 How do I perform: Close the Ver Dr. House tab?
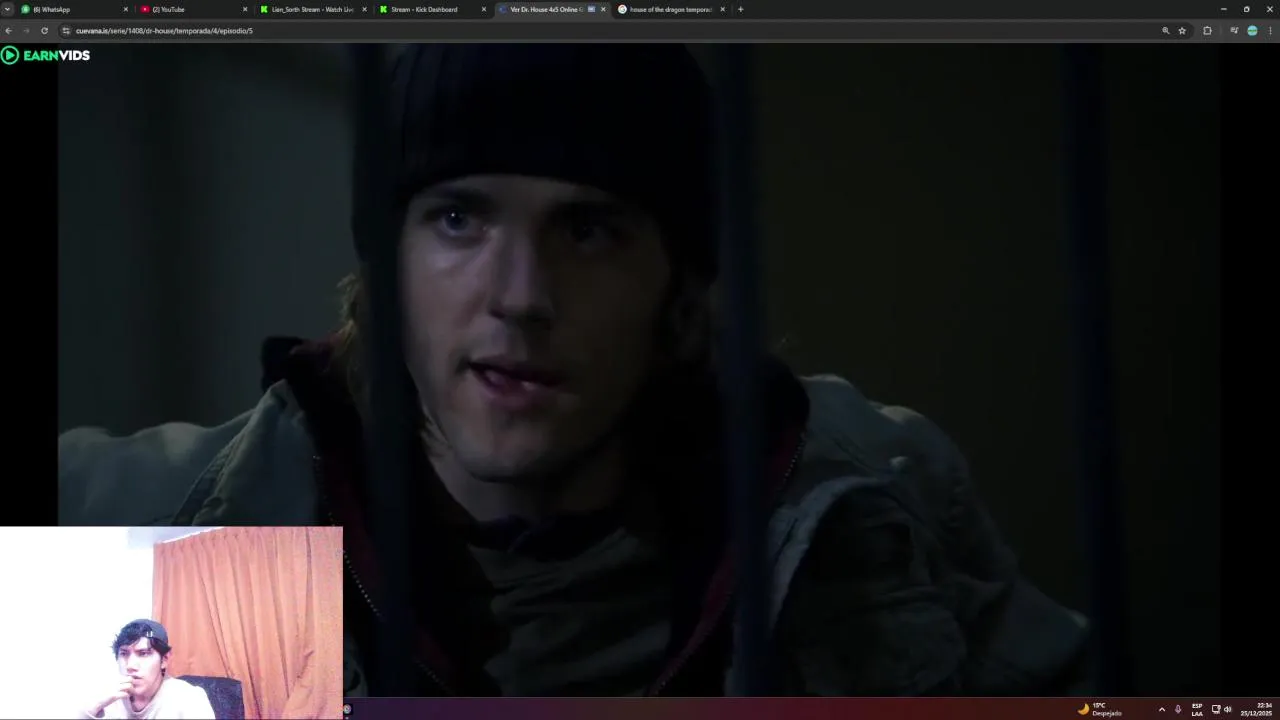(x=603, y=9)
